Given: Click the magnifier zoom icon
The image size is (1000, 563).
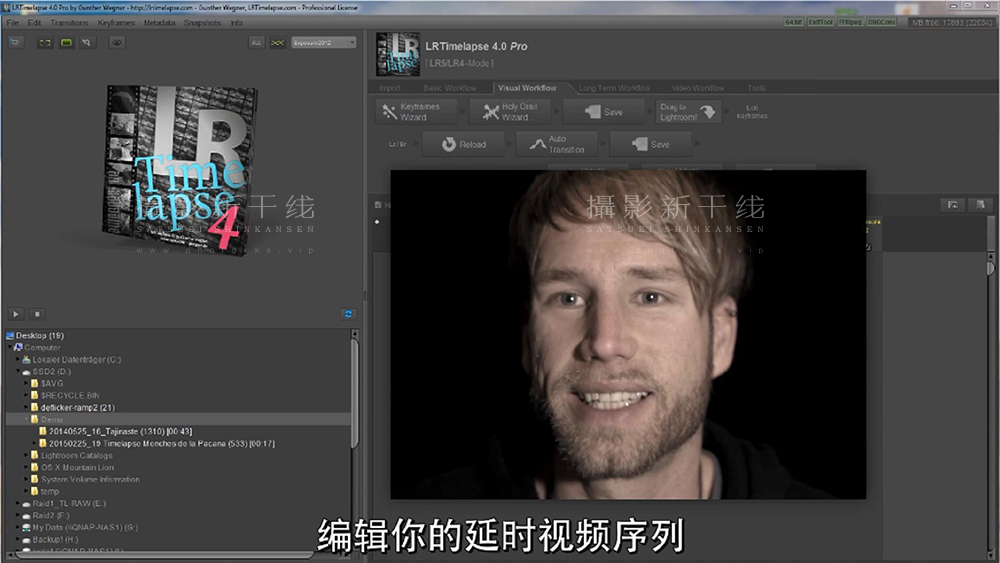Looking at the screenshot, I should click(87, 43).
